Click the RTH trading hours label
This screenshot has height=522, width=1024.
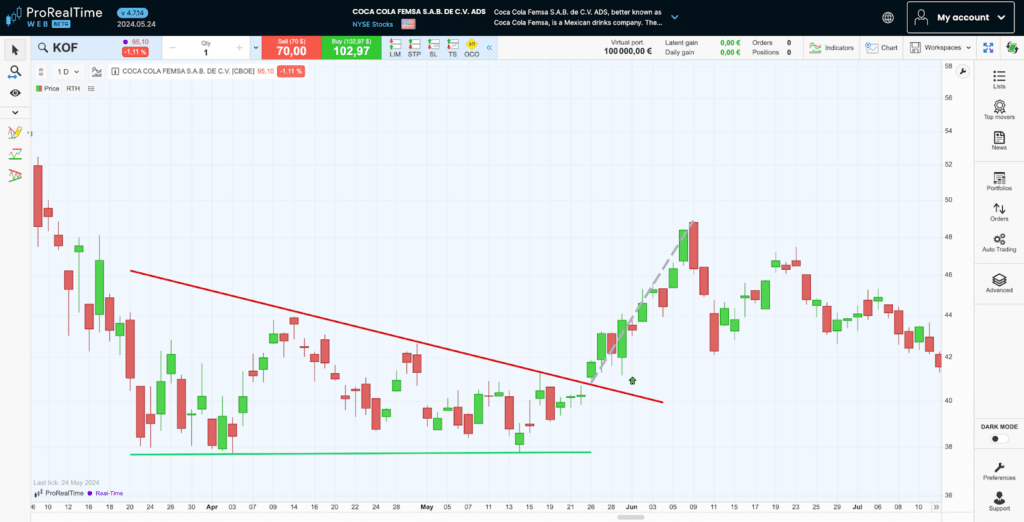point(72,88)
